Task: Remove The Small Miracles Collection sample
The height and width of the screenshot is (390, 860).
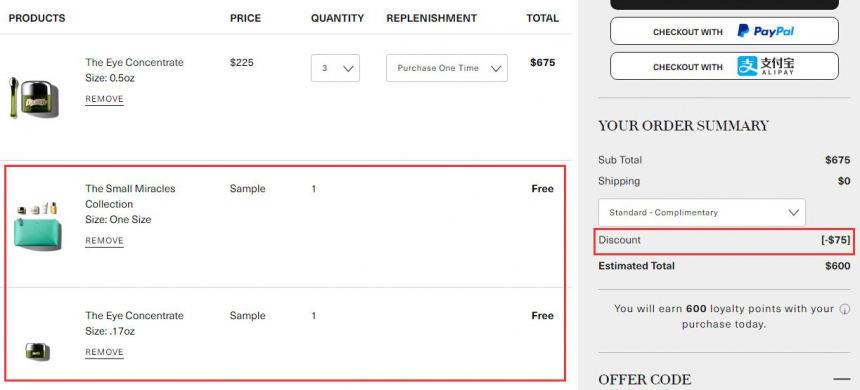Action: (x=104, y=241)
